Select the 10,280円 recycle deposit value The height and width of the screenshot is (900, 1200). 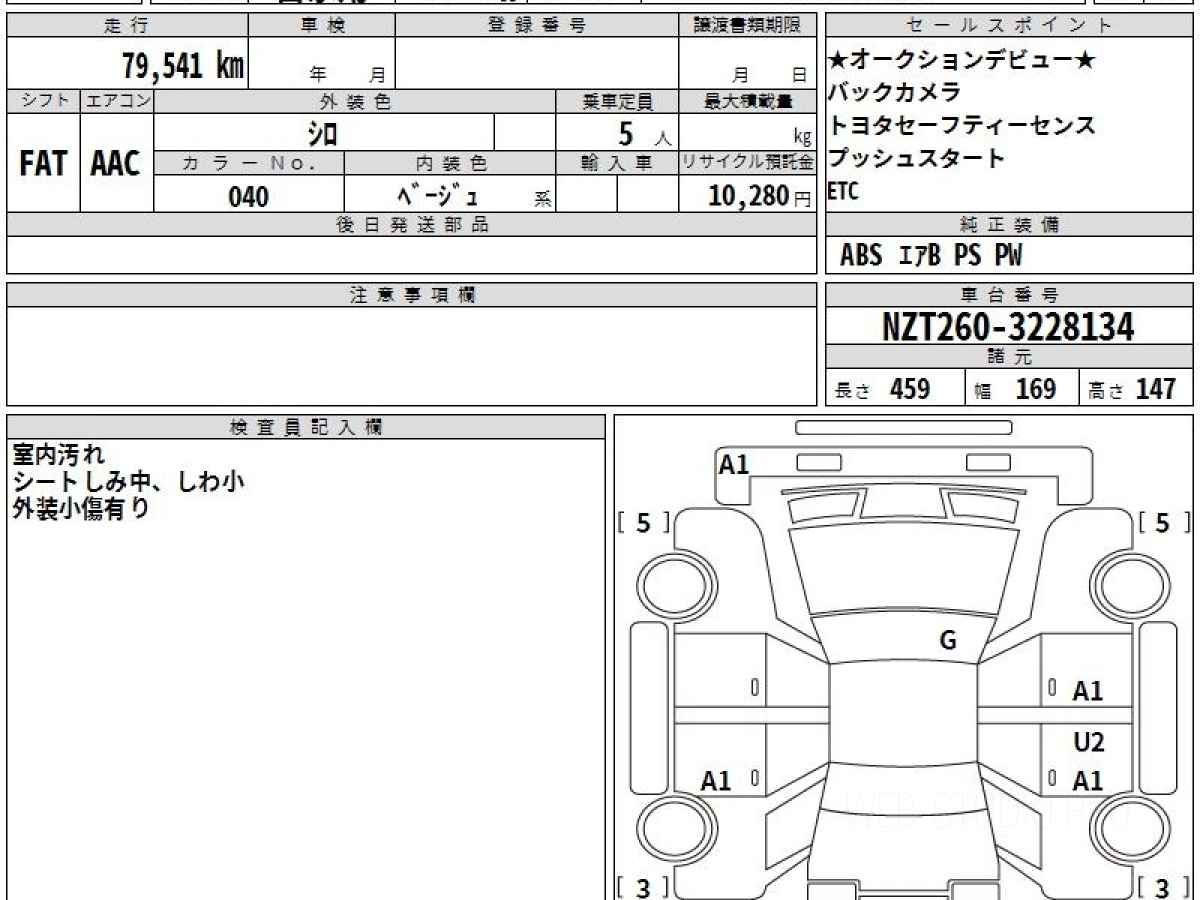click(x=759, y=196)
